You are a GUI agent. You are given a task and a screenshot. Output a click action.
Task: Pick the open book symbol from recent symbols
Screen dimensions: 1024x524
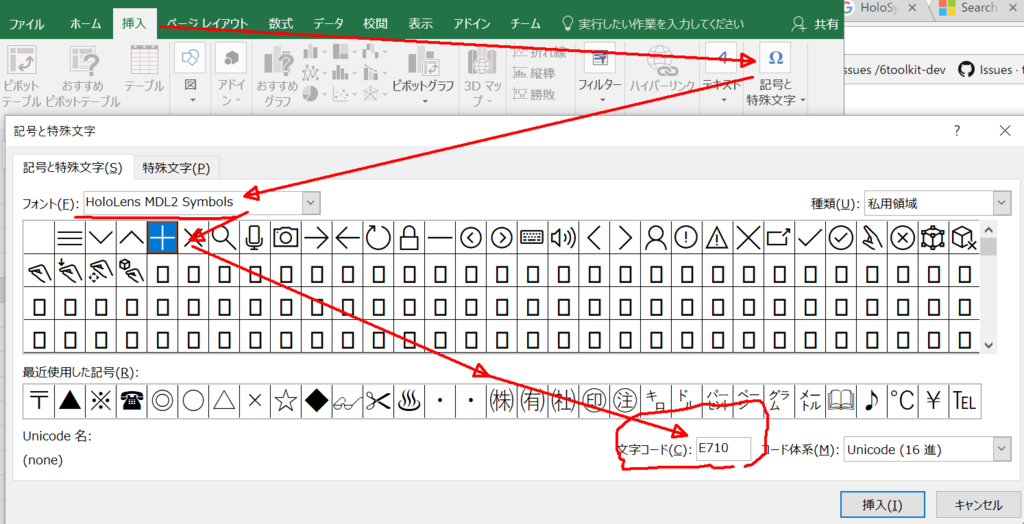click(x=840, y=401)
